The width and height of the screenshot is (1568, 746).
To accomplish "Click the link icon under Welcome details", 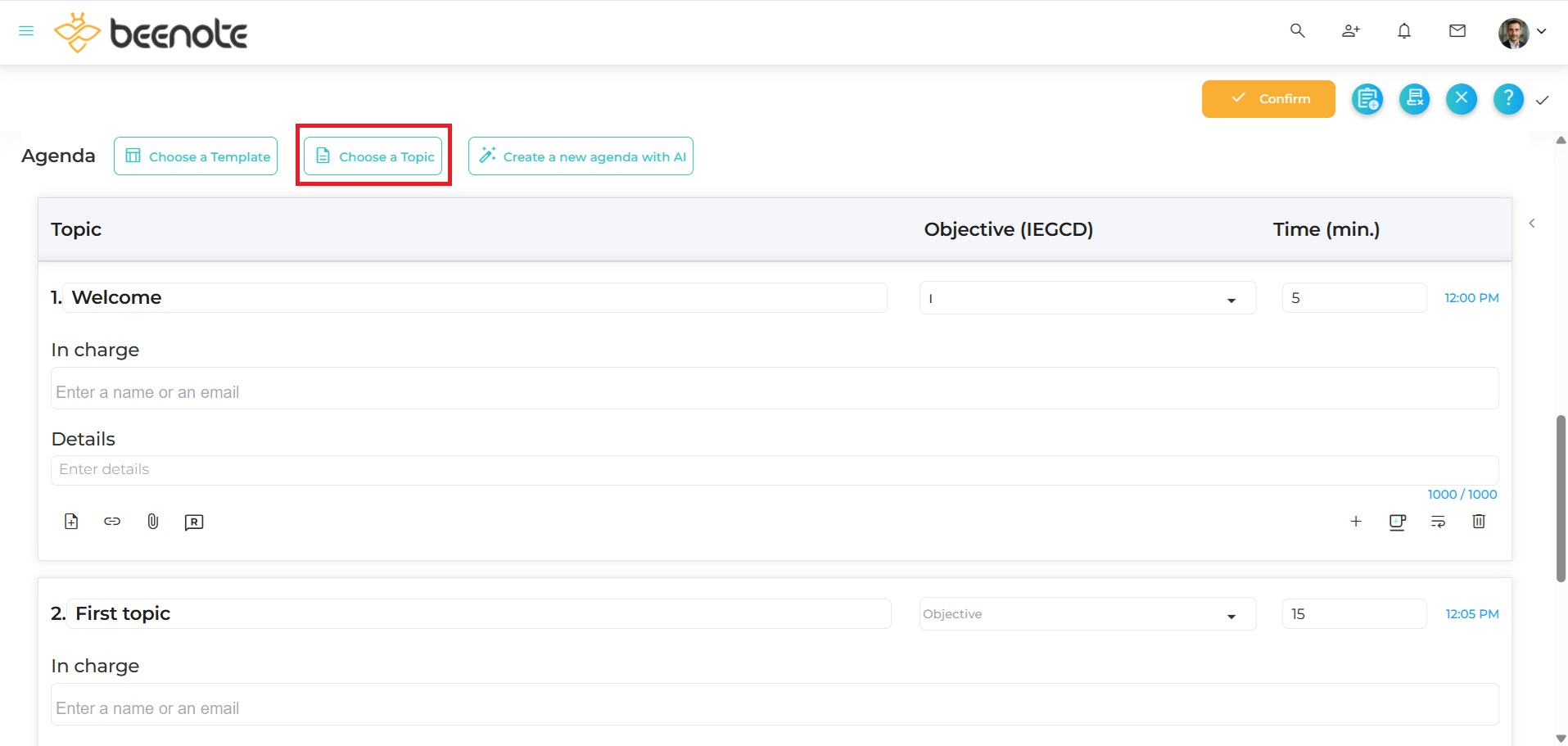I will tap(112, 522).
